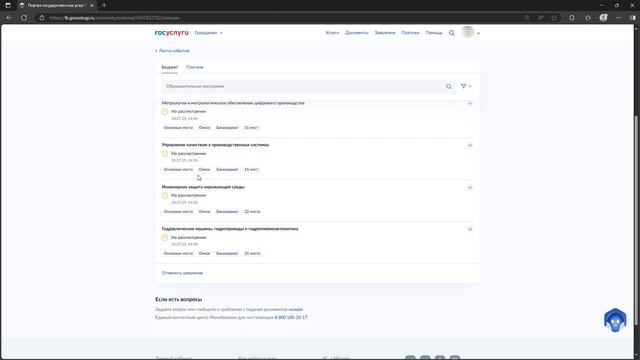The width and height of the screenshot is (640, 360).
Task: Click Бакалавриат tag under Гидравлические машины
Action: click(227, 253)
